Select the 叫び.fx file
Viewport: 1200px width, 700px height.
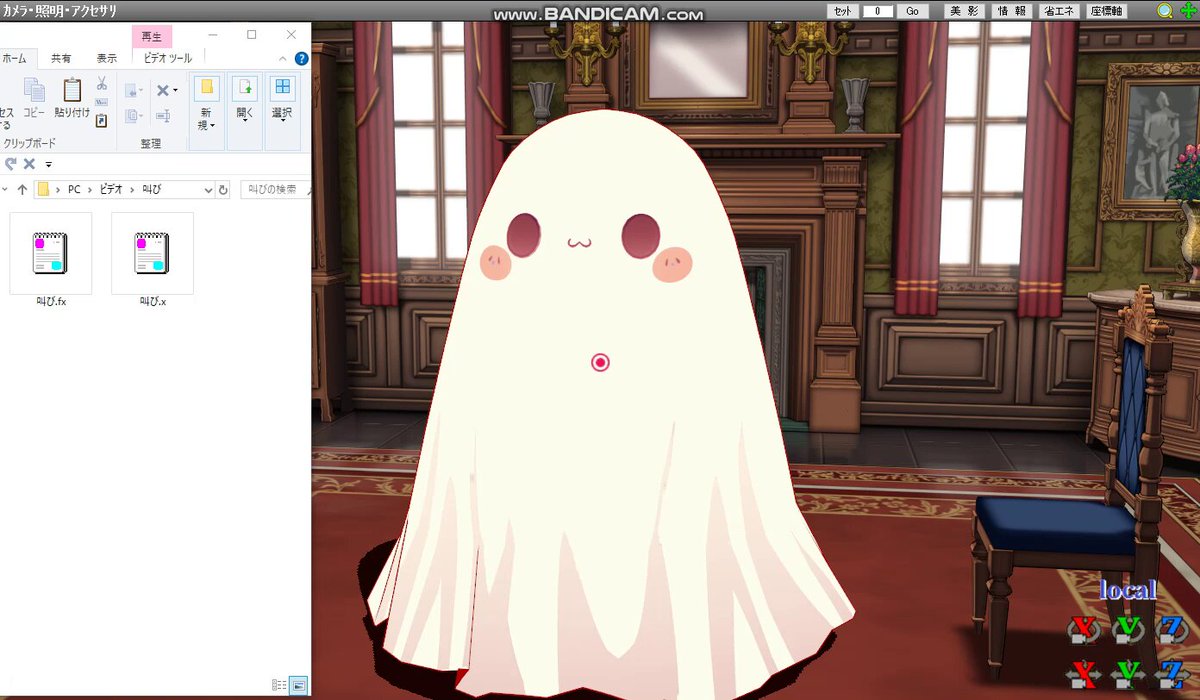pyautogui.click(x=51, y=259)
